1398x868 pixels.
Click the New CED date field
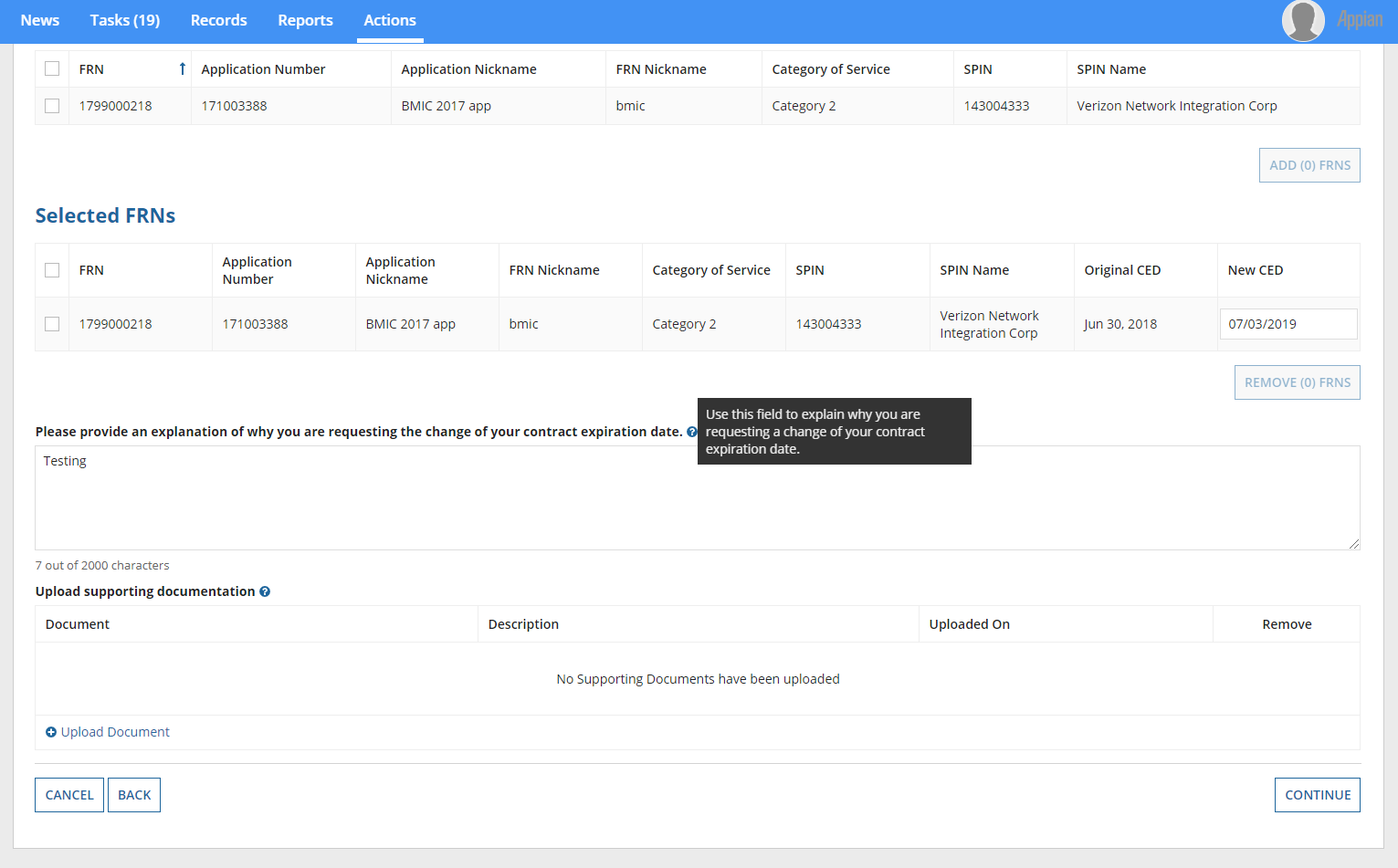[1288, 324]
